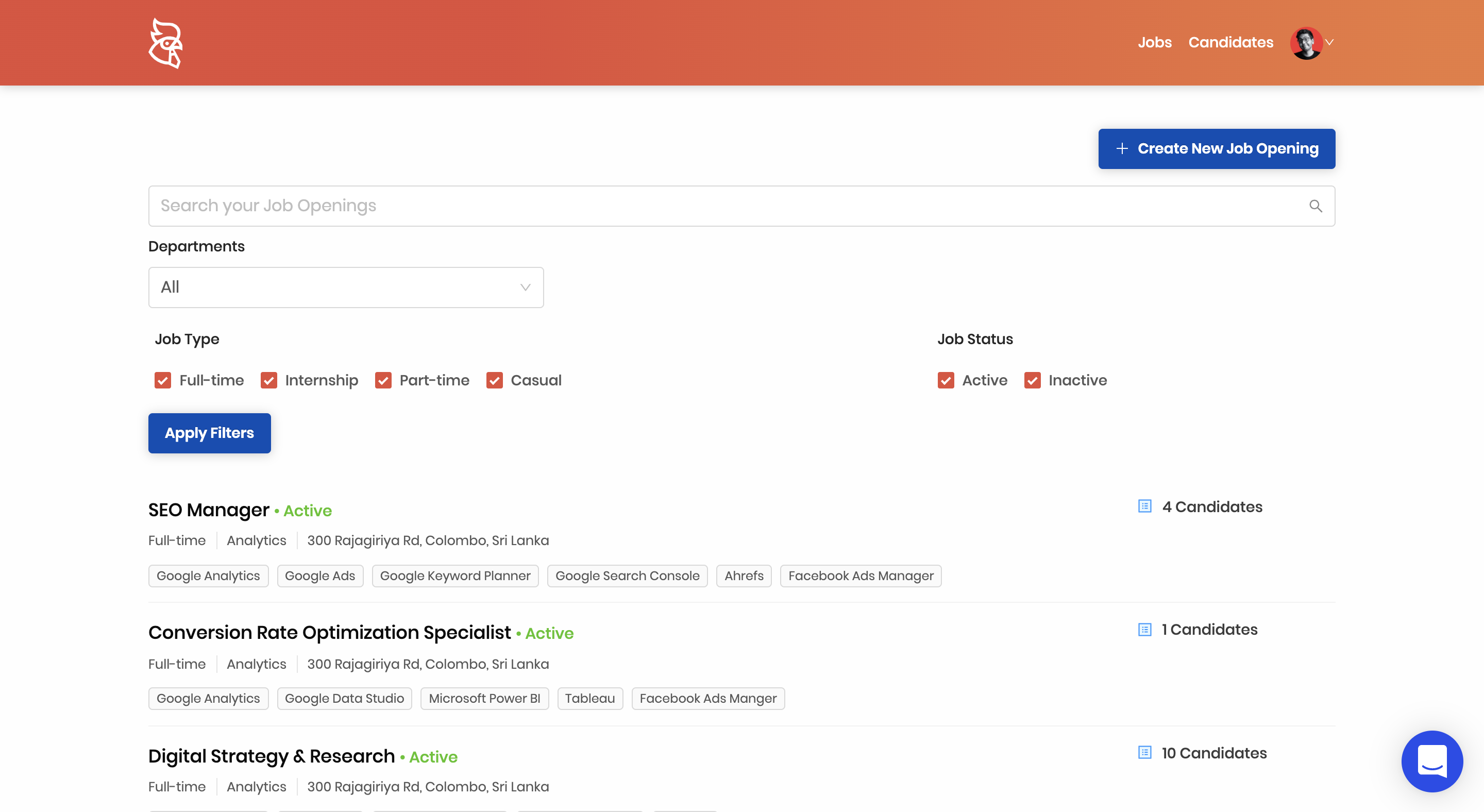The image size is (1484, 812).
Task: Open the chat support widget
Action: pos(1431,761)
